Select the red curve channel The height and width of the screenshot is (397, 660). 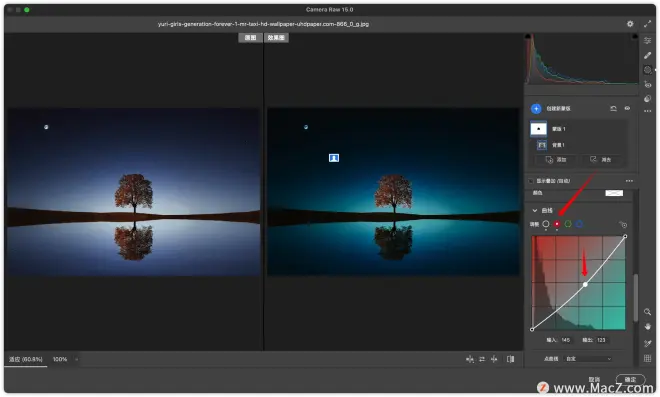[x=557, y=224]
